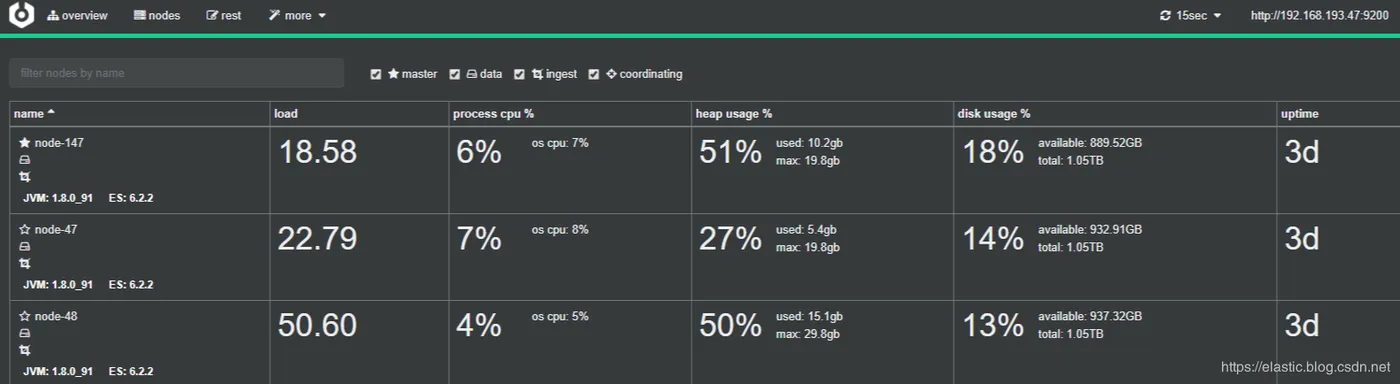Click the master star icon for node-147

click(x=25, y=143)
